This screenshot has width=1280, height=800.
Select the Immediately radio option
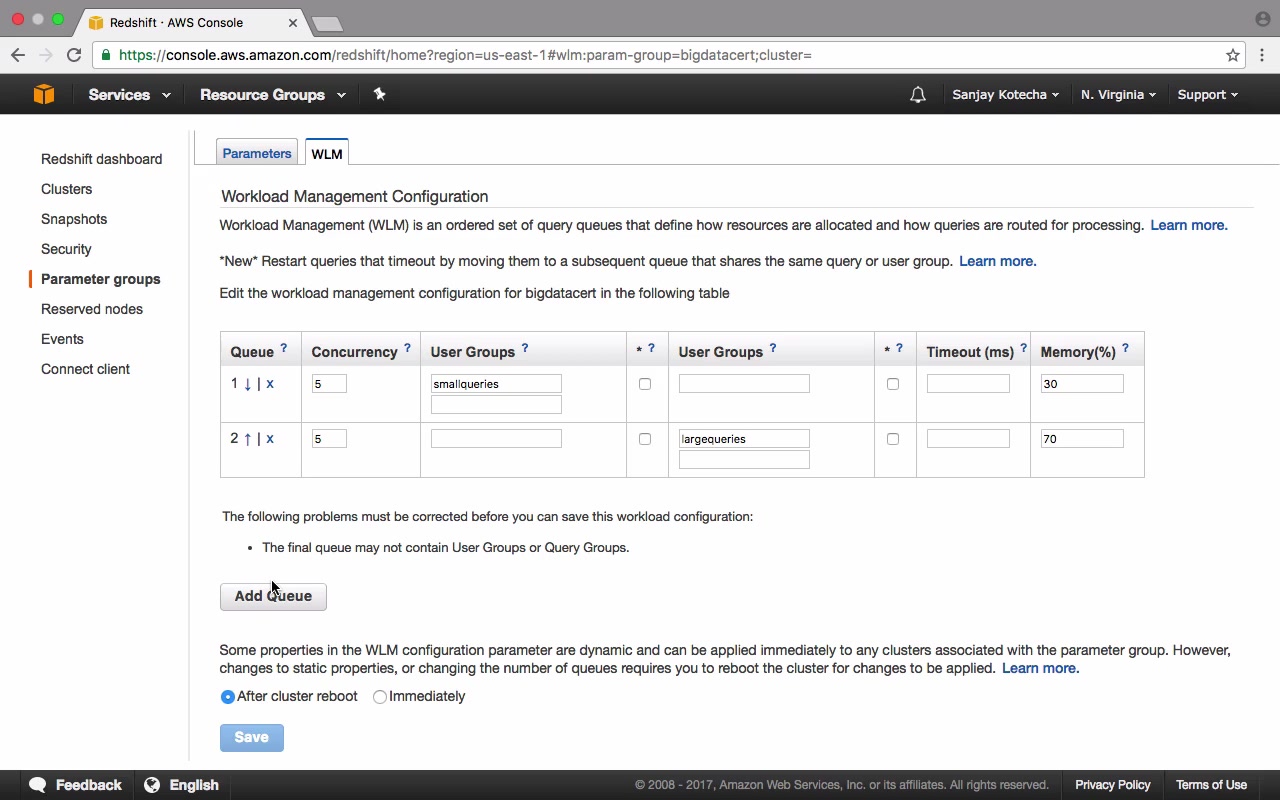[x=380, y=697]
